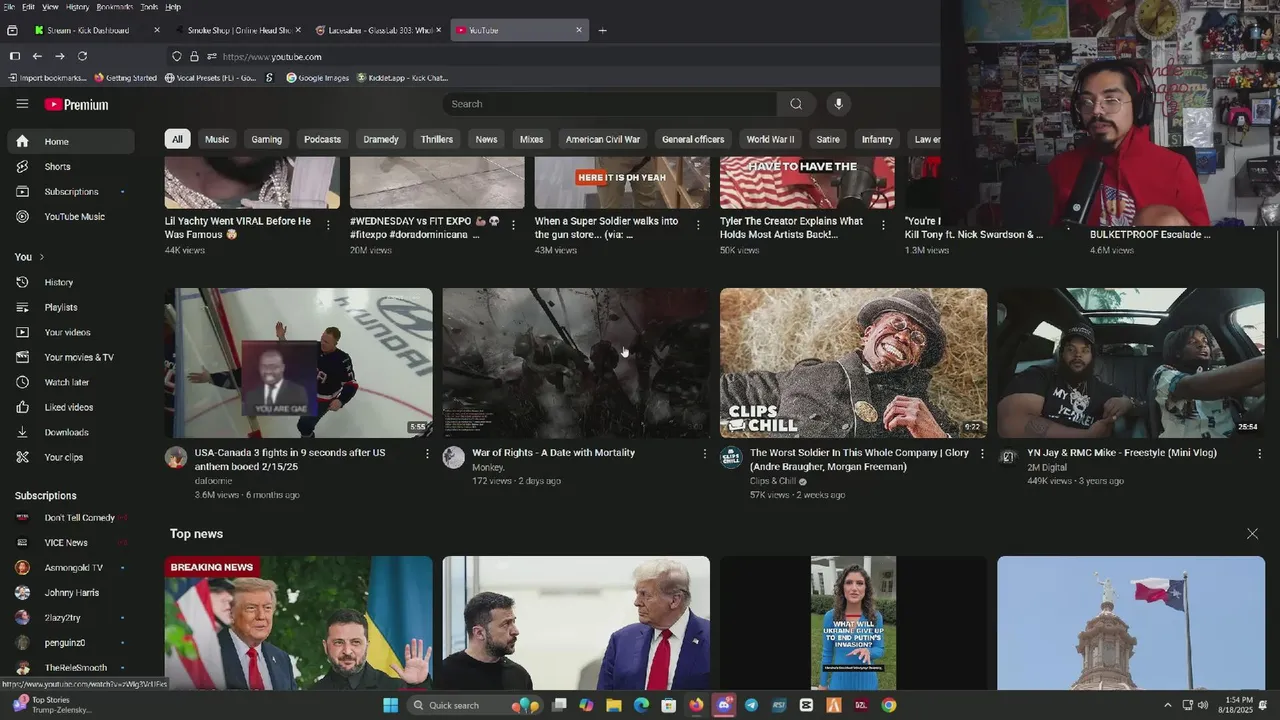Select the World War II chip
The height and width of the screenshot is (720, 1280).
[770, 139]
